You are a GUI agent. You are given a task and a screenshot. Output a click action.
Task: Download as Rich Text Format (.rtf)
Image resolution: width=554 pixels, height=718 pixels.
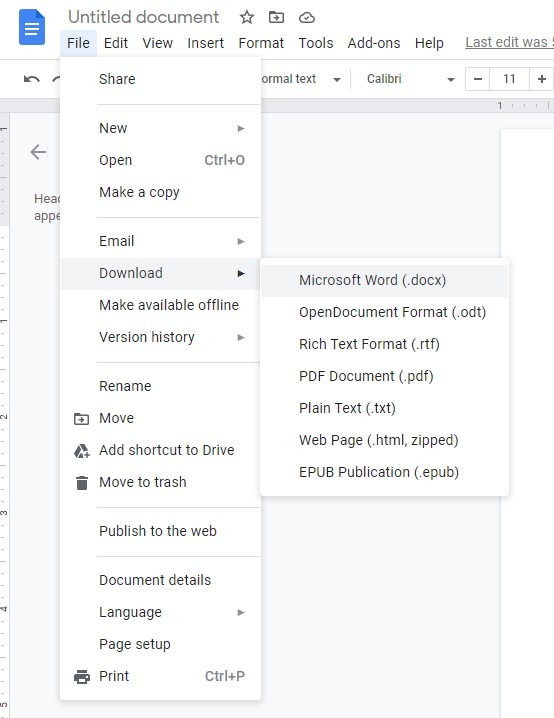point(385,344)
